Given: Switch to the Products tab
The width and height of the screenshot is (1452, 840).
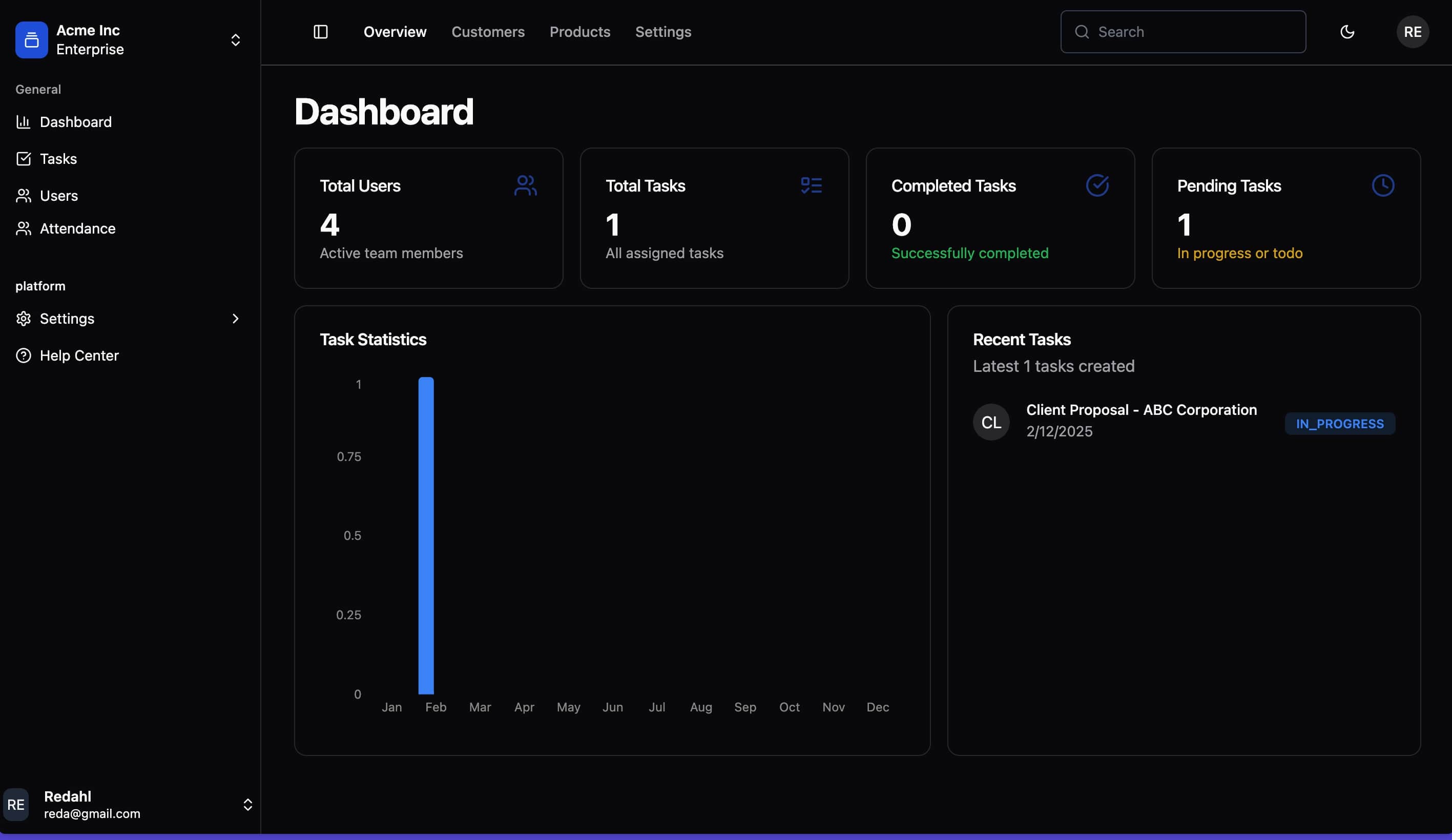Looking at the screenshot, I should pyautogui.click(x=579, y=32).
